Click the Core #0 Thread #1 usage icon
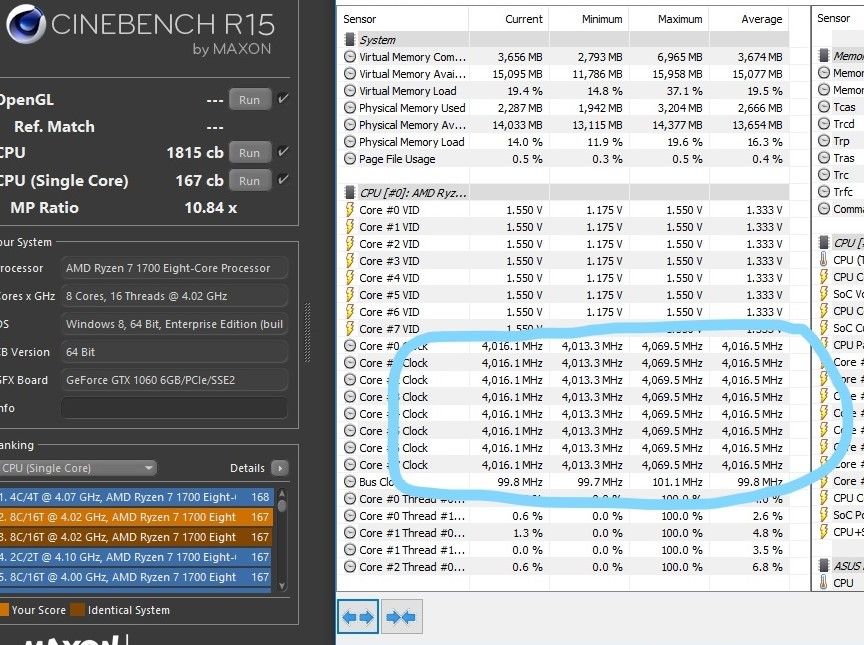The image size is (864, 645). (349, 516)
